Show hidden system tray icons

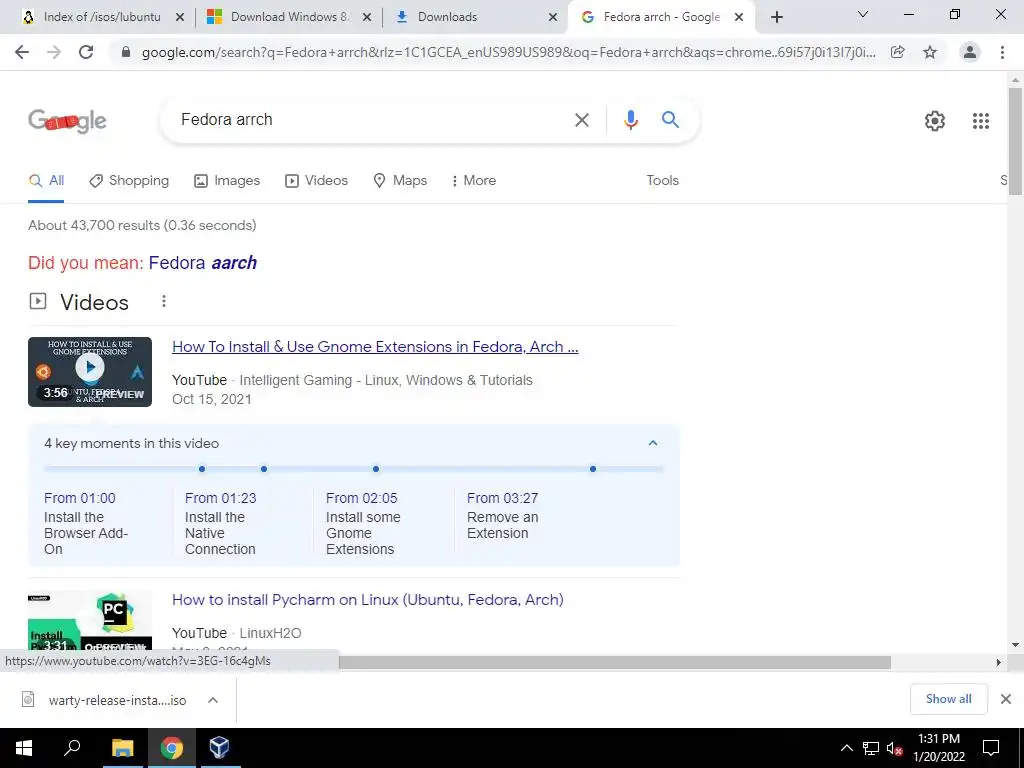(846, 748)
